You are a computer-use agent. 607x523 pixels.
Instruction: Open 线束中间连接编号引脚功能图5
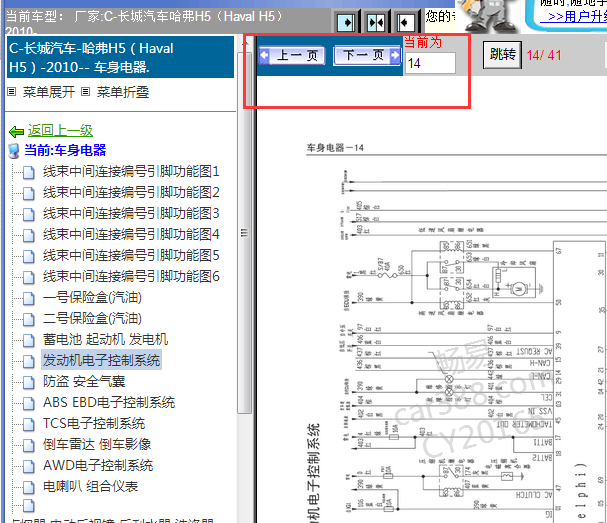(131, 255)
